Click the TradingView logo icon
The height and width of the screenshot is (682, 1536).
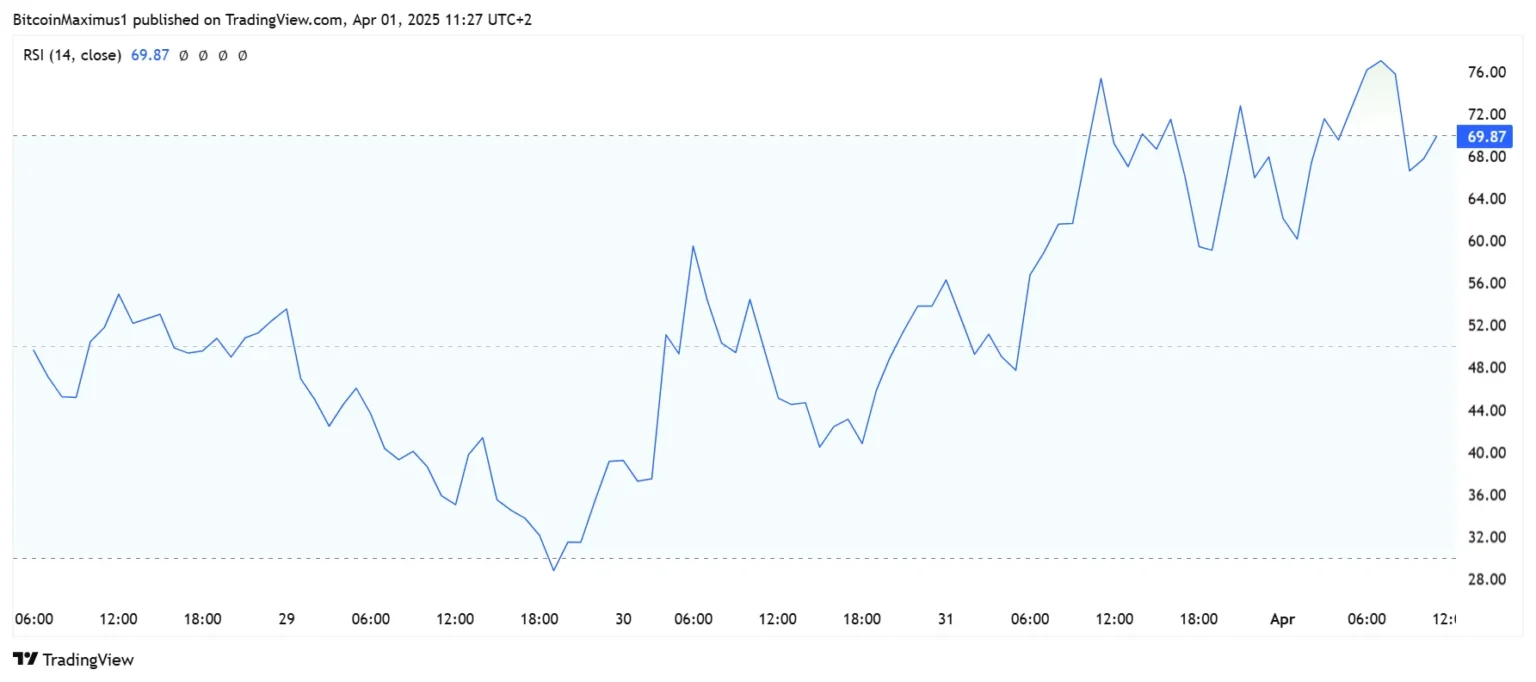coord(24,660)
